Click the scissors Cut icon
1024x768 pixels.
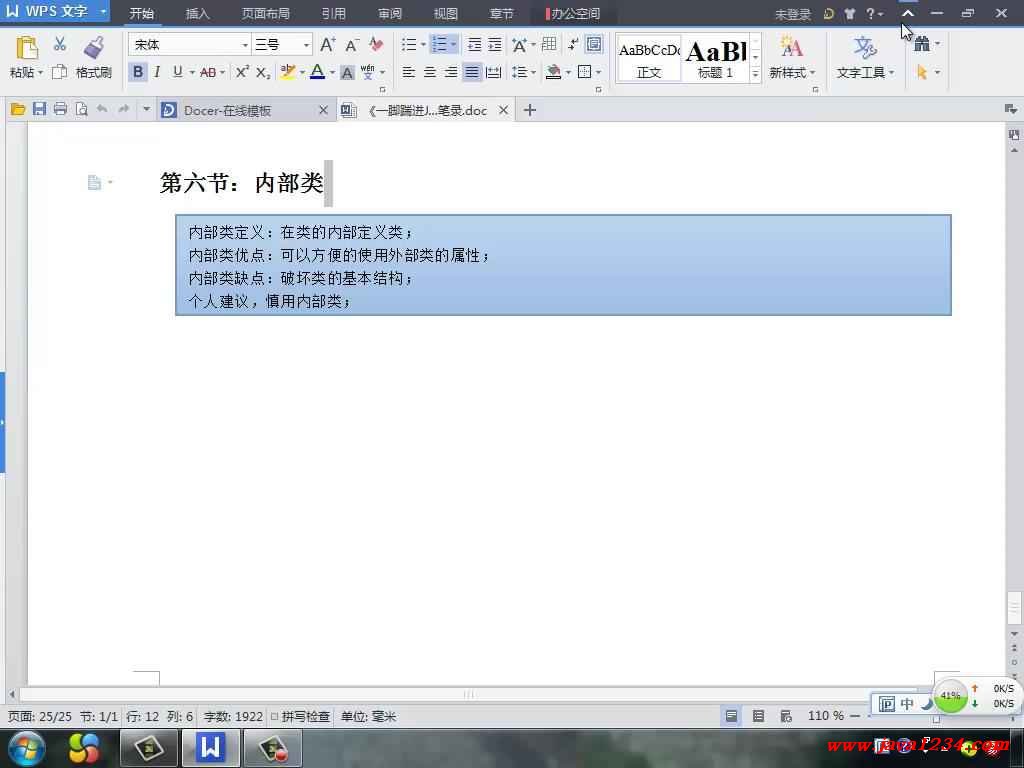click(60, 44)
